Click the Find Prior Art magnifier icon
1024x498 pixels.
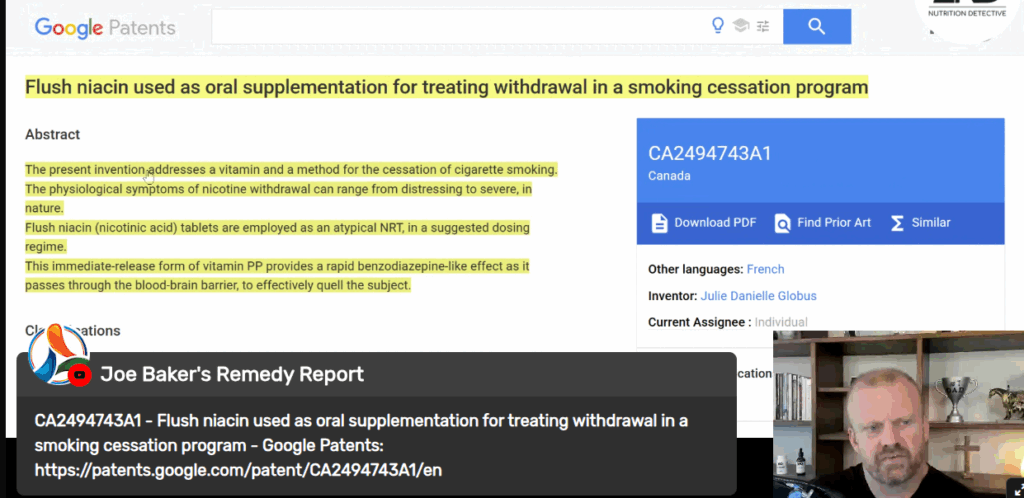click(782, 223)
